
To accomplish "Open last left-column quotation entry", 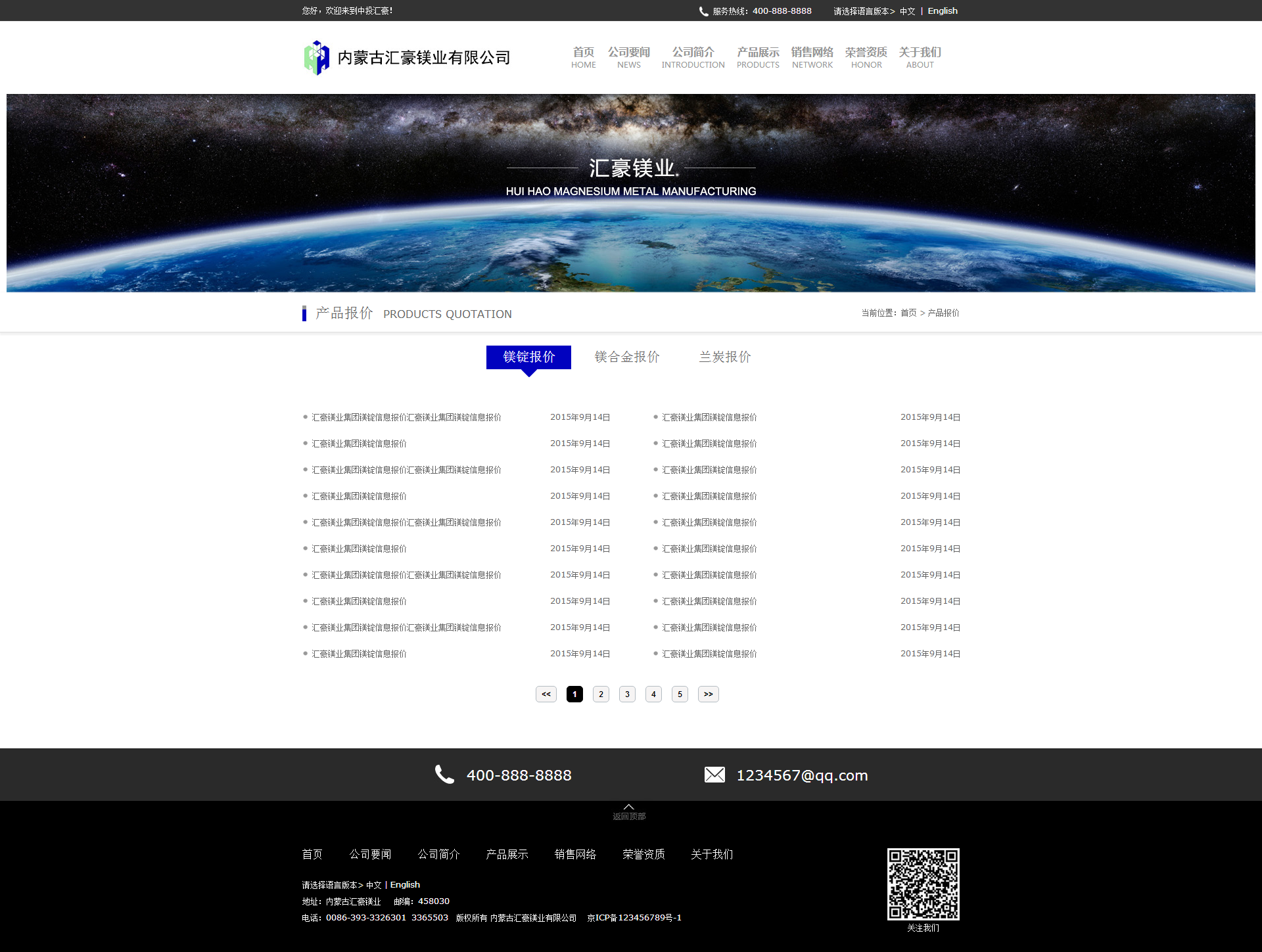I will coord(359,654).
